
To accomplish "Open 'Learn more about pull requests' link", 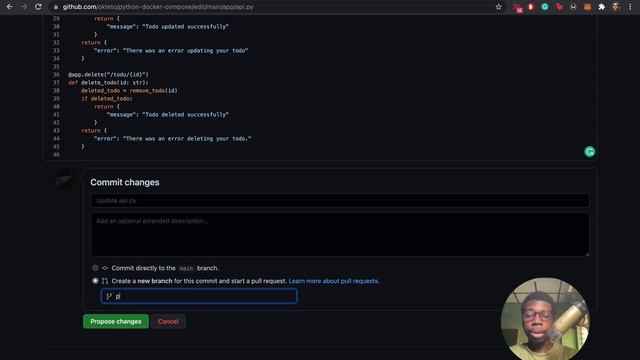I will (x=333, y=281).
